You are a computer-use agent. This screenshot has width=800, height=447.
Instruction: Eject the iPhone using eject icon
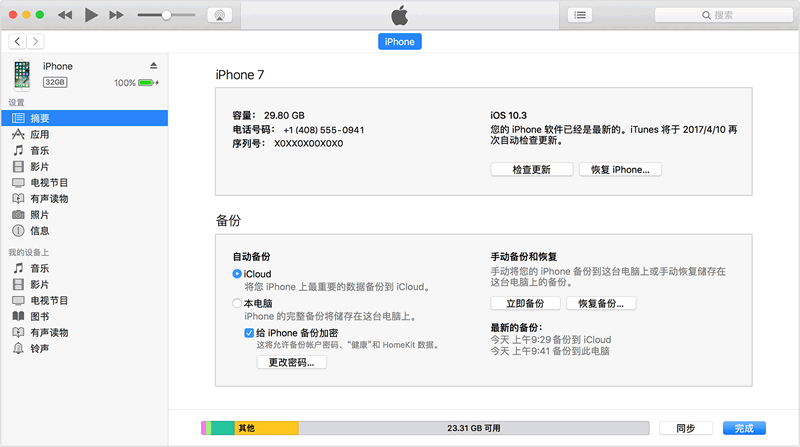tap(153, 66)
